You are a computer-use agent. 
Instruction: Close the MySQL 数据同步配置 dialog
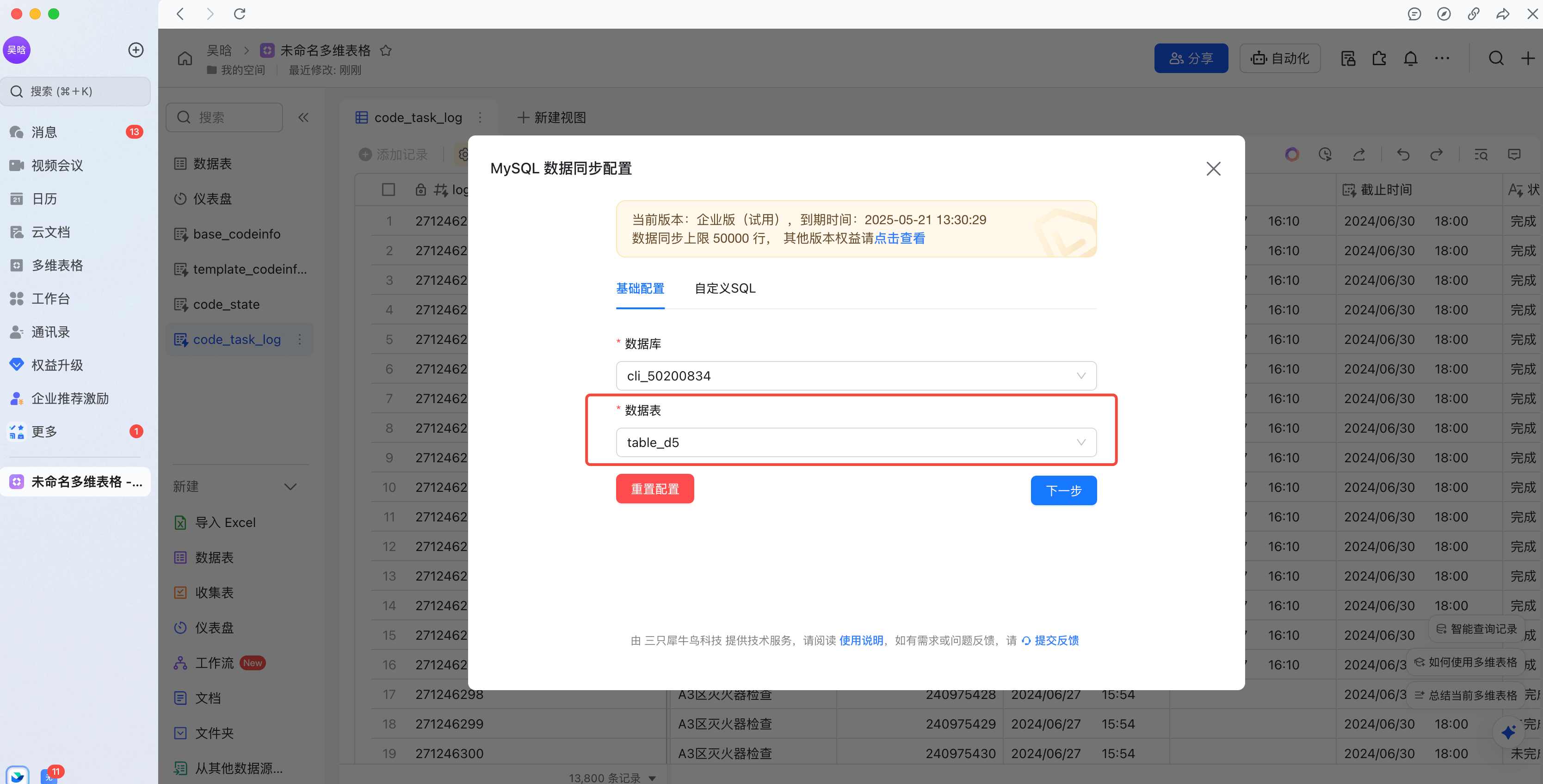click(1214, 169)
